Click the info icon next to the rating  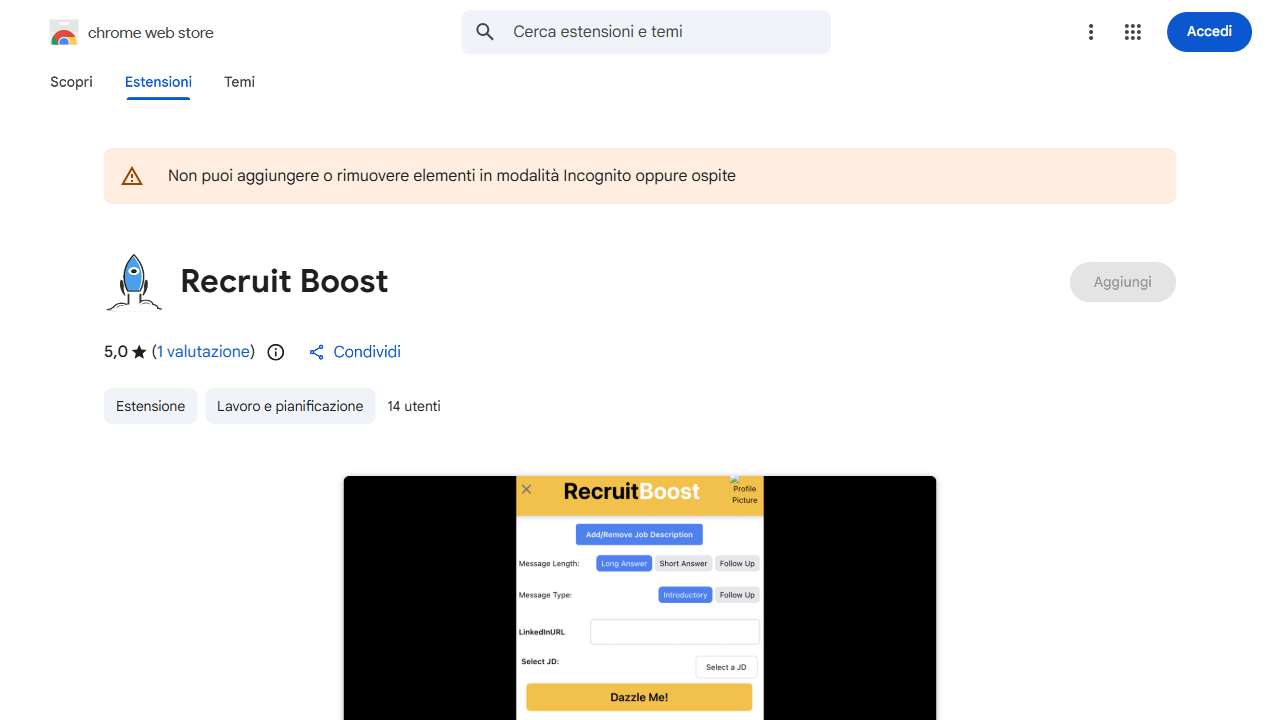(x=275, y=352)
